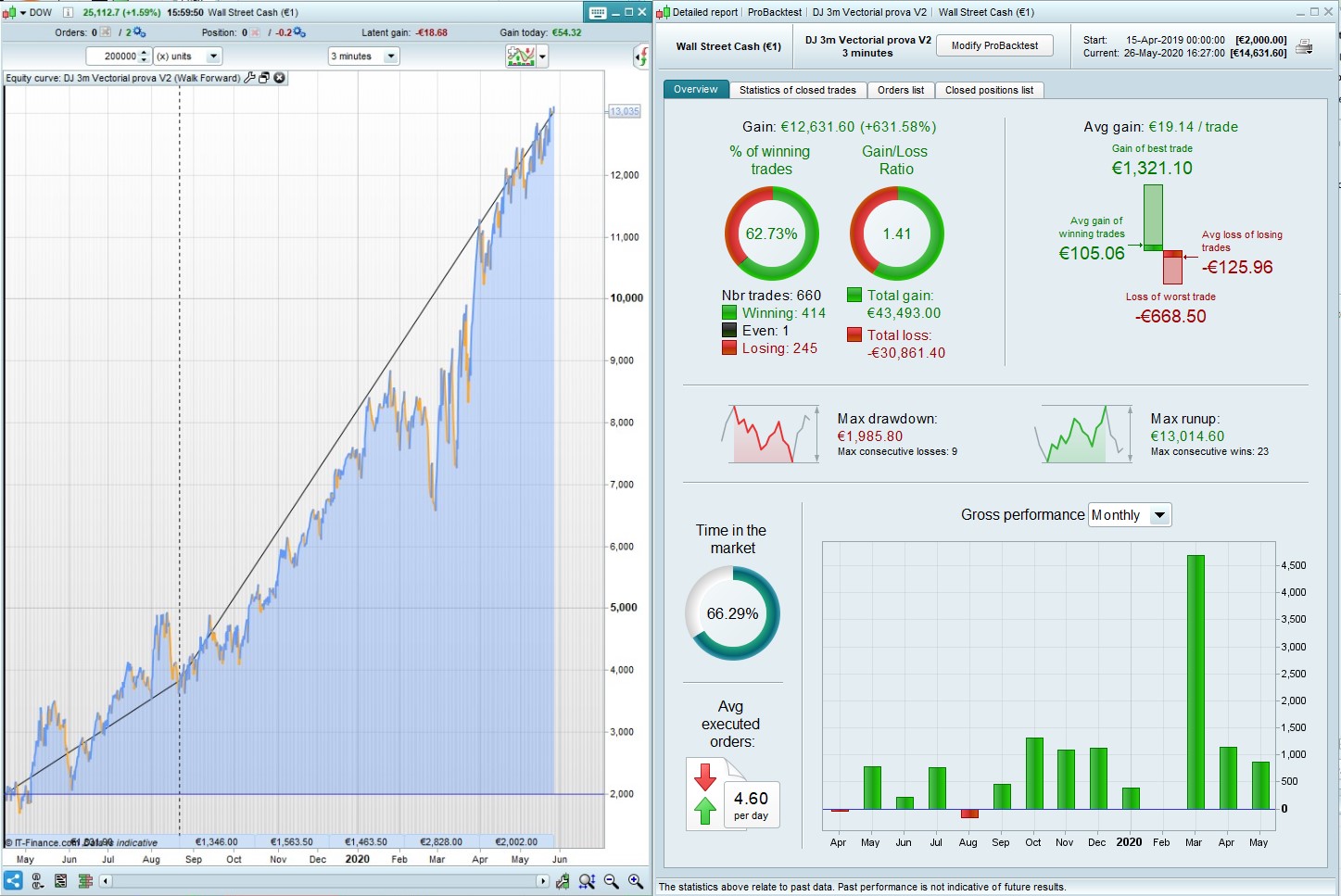Click the red-green arrows icon at the chart's right edge
Viewport: 1341px width, 896px height.
coord(641,57)
